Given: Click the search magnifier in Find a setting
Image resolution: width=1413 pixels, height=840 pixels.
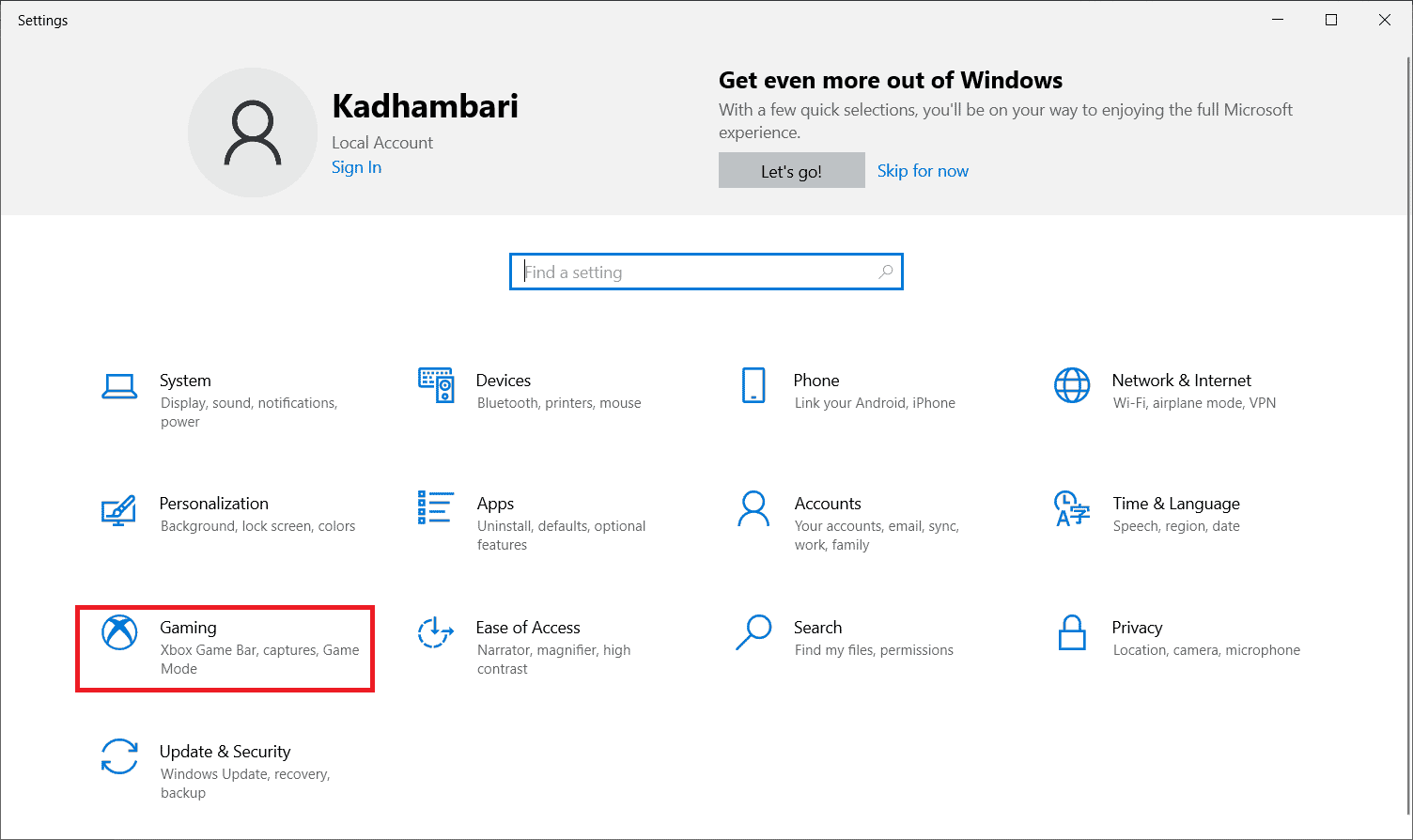Looking at the screenshot, I should tap(885, 272).
